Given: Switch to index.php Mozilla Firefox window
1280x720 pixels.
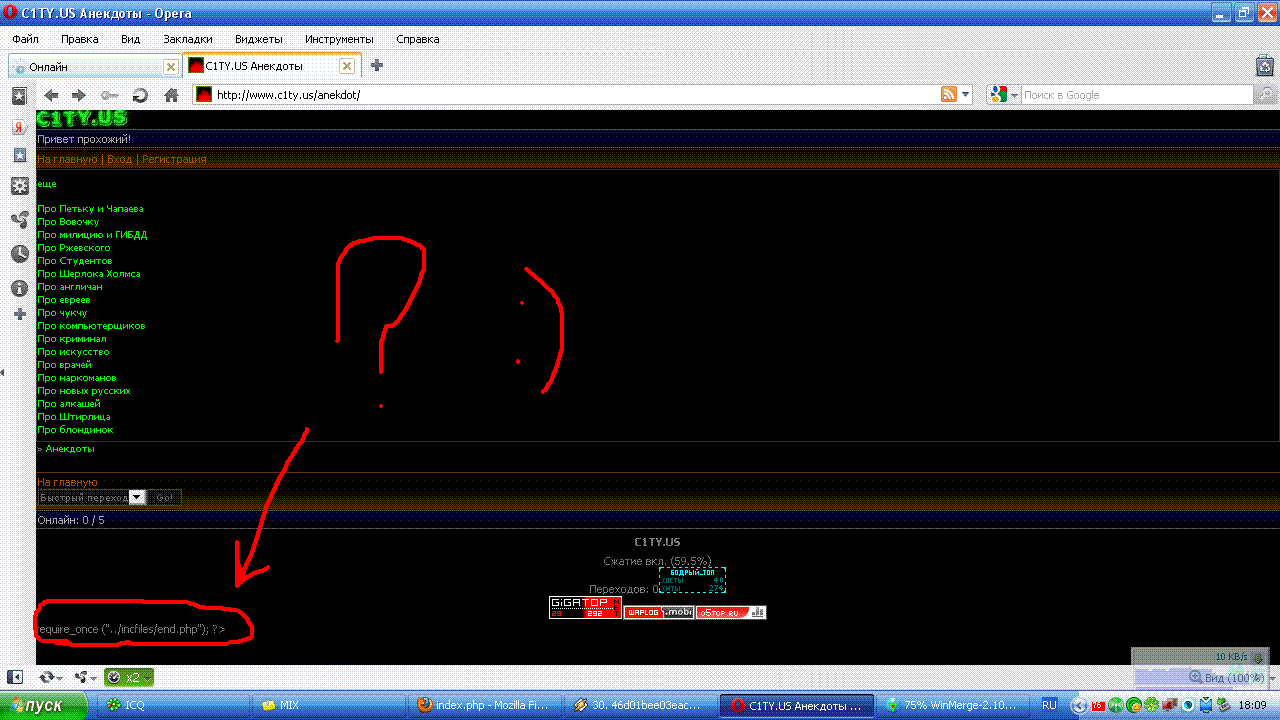Looking at the screenshot, I should [483, 705].
